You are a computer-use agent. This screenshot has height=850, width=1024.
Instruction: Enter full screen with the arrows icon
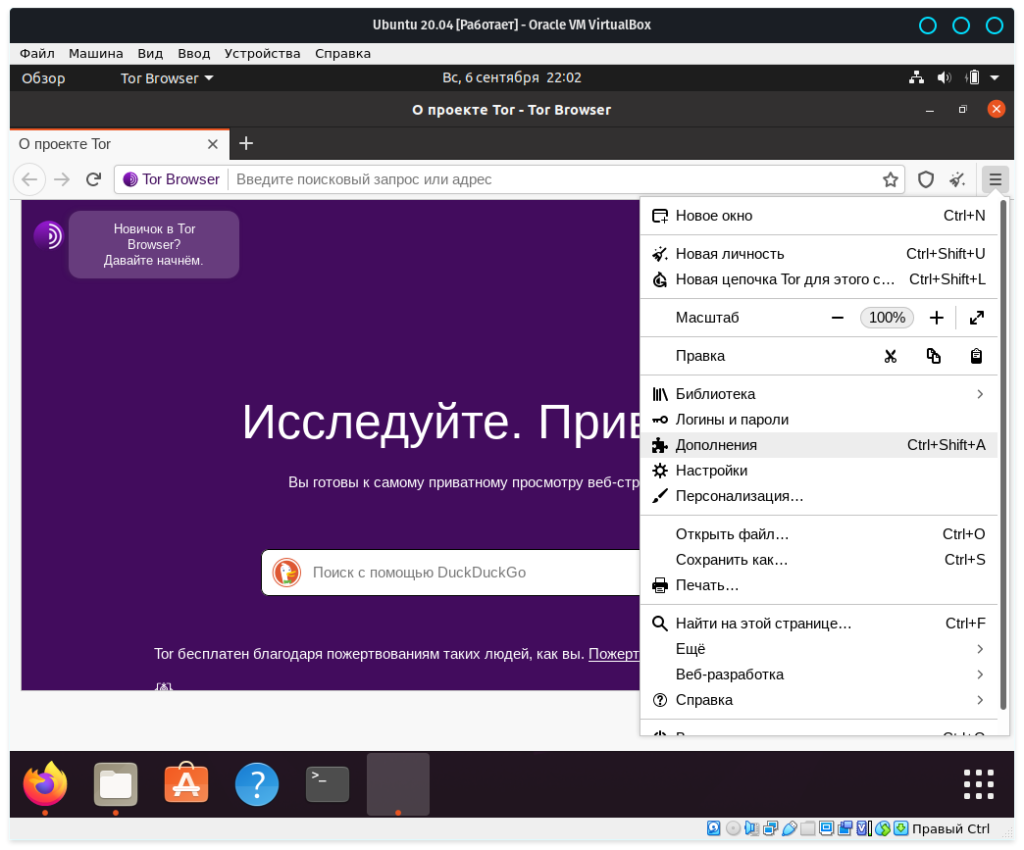click(977, 318)
